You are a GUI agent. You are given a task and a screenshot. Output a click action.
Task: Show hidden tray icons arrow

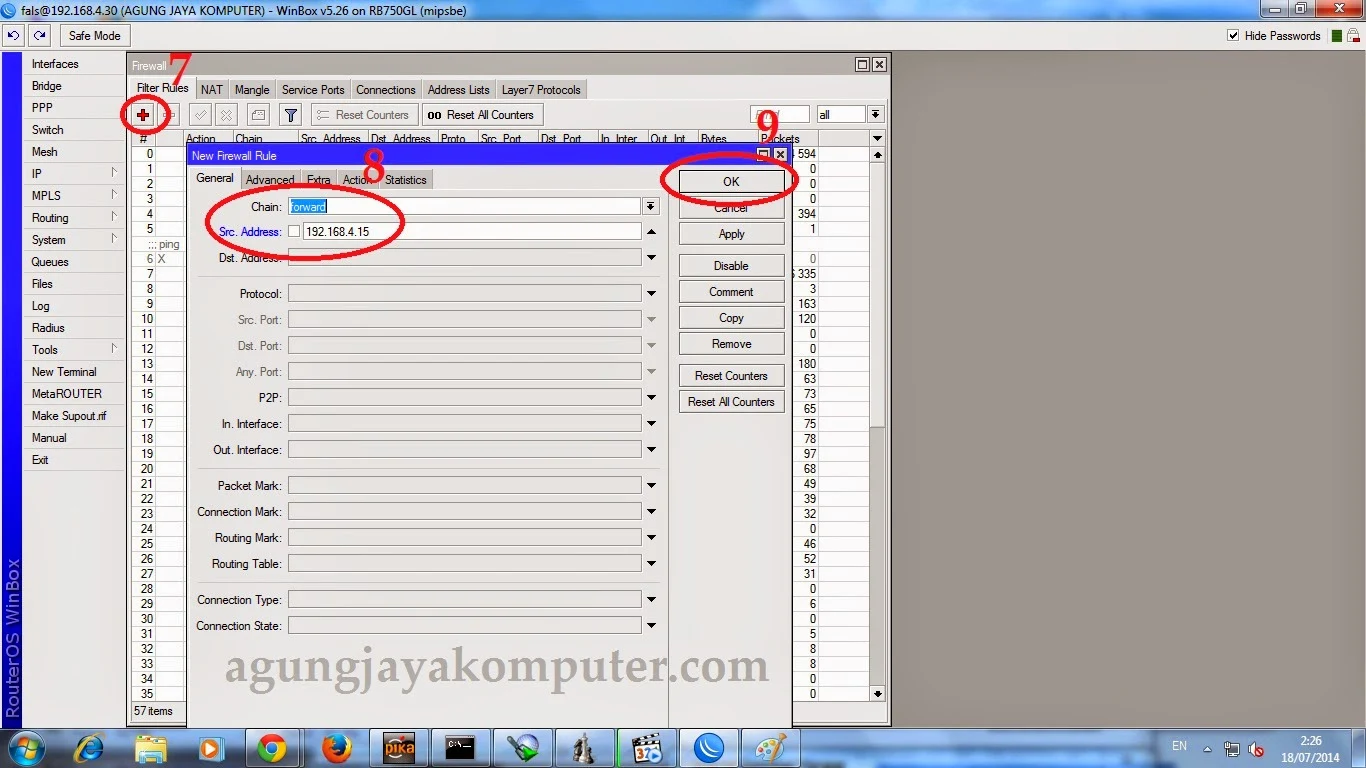pos(1208,748)
